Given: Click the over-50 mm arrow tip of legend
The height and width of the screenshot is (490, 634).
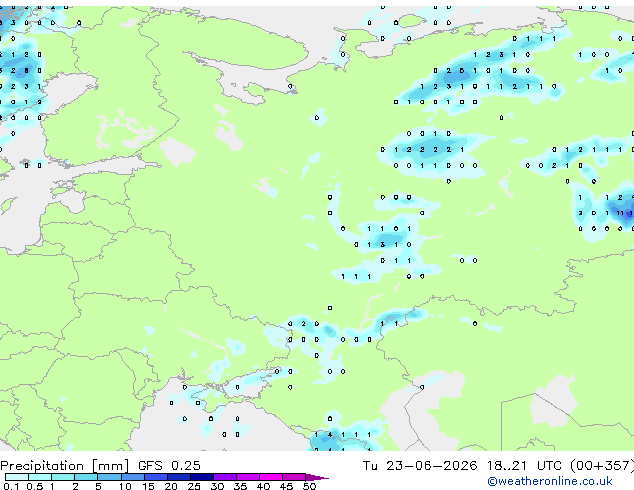Looking at the screenshot, I should [x=317, y=477].
